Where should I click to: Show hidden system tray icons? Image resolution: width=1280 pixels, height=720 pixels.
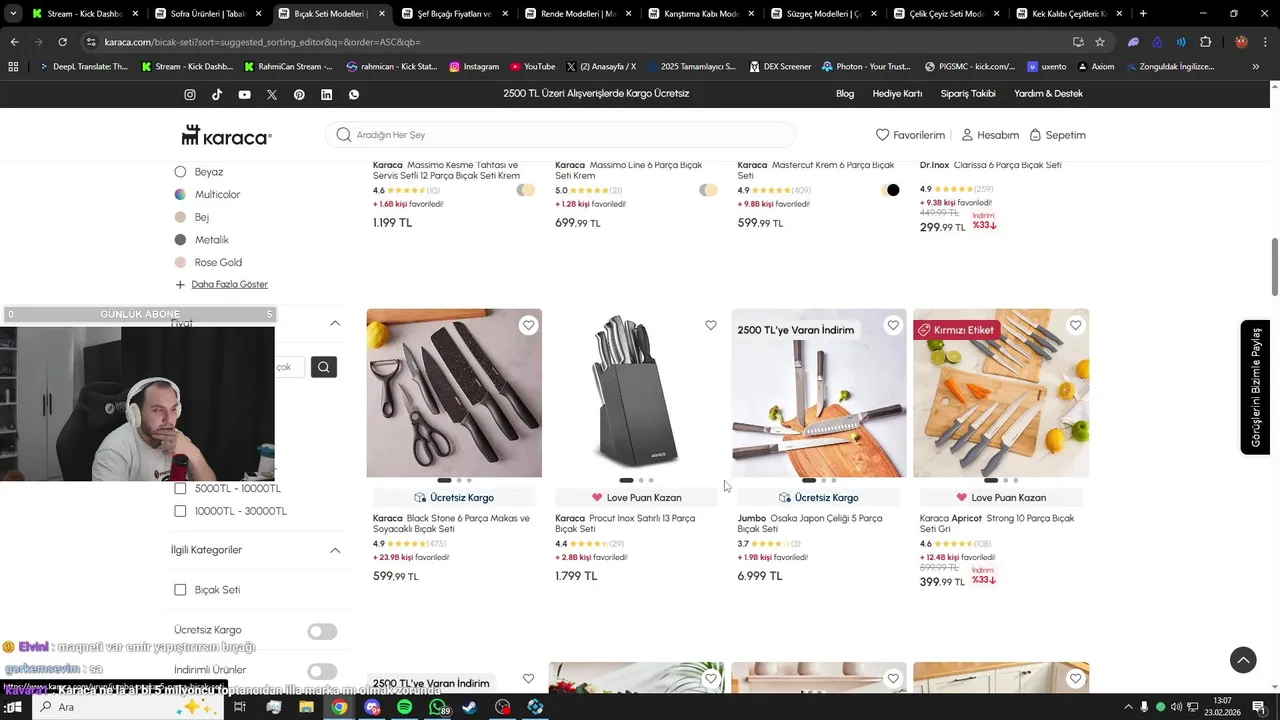(1128, 707)
